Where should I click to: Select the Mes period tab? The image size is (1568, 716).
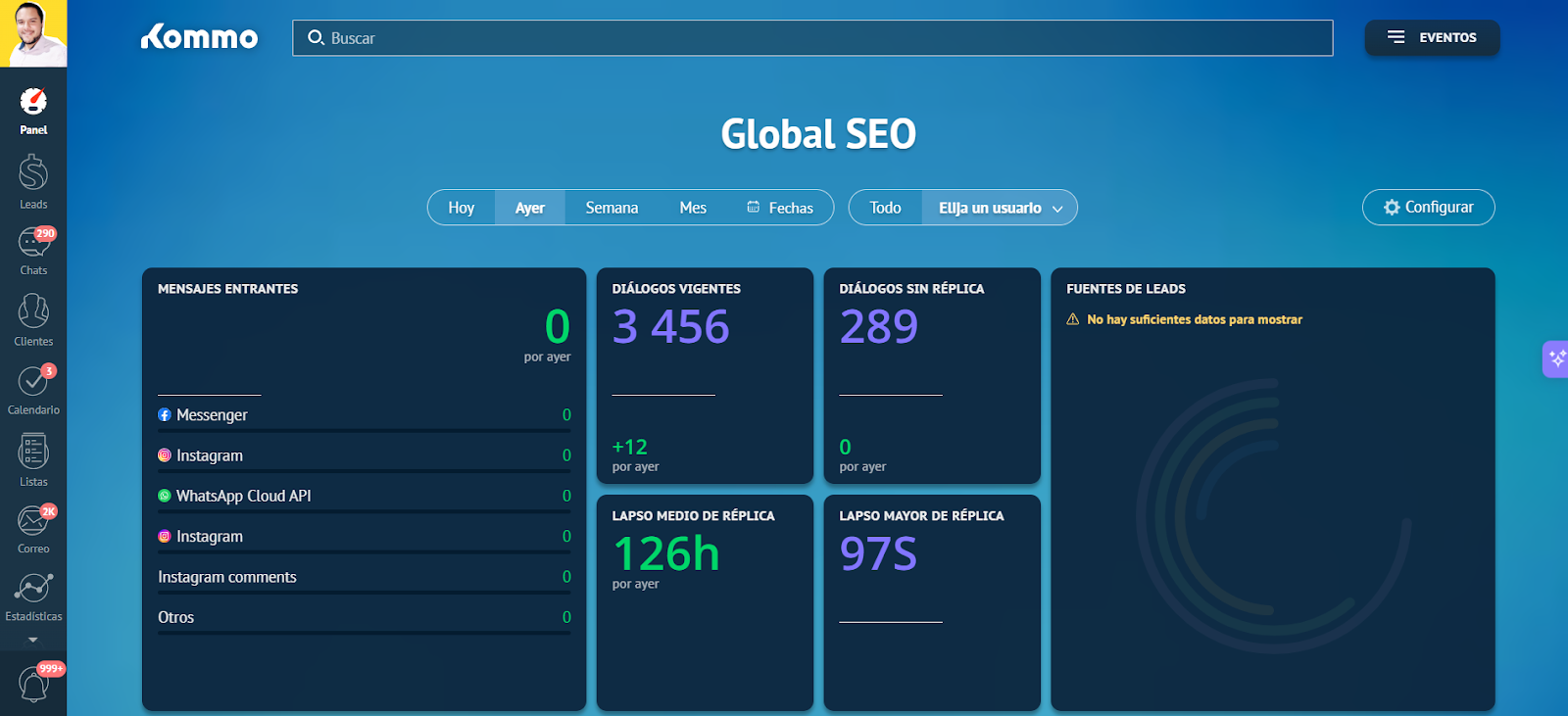[x=693, y=208]
